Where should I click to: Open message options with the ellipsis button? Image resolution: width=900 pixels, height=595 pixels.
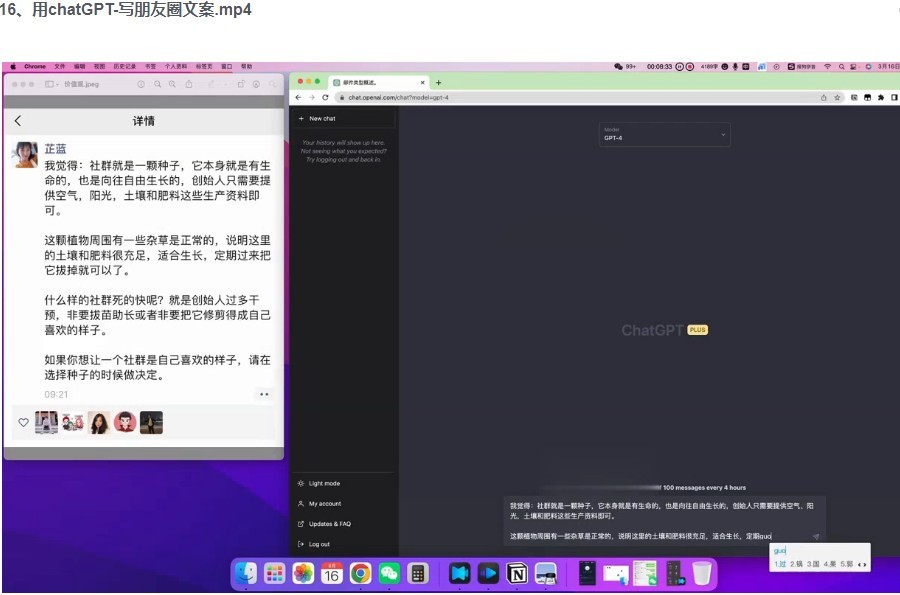pos(263,394)
